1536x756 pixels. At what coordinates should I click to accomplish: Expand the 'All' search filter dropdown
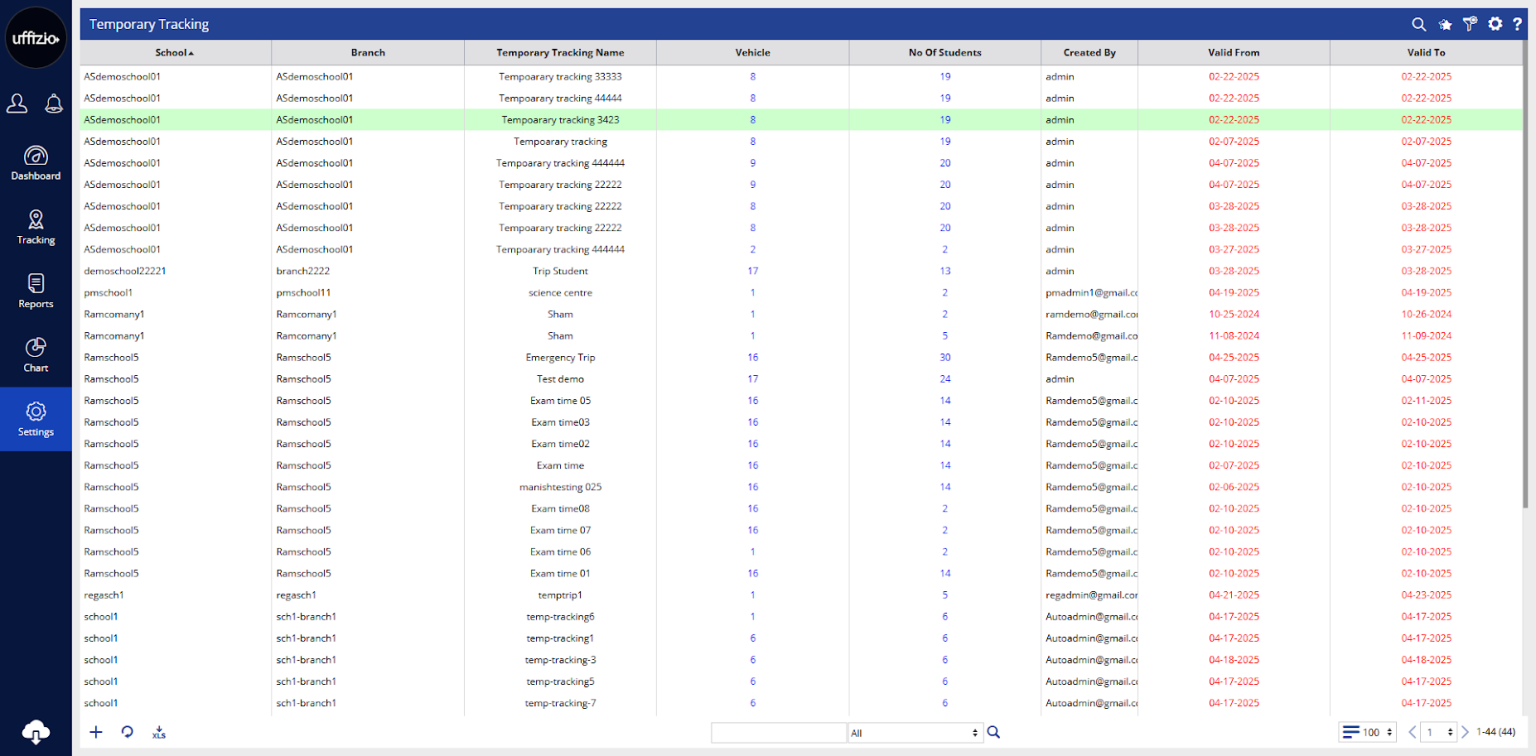(914, 733)
